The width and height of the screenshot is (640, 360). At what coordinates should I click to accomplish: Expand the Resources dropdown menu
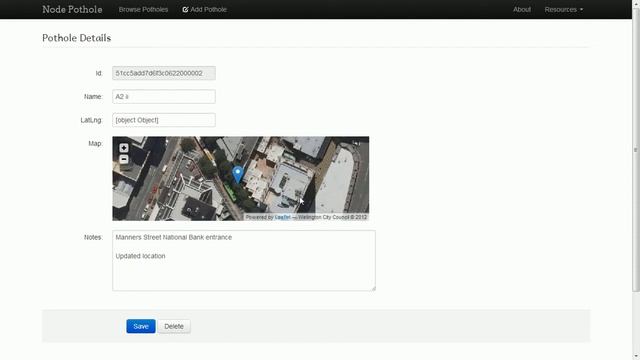[563, 9]
